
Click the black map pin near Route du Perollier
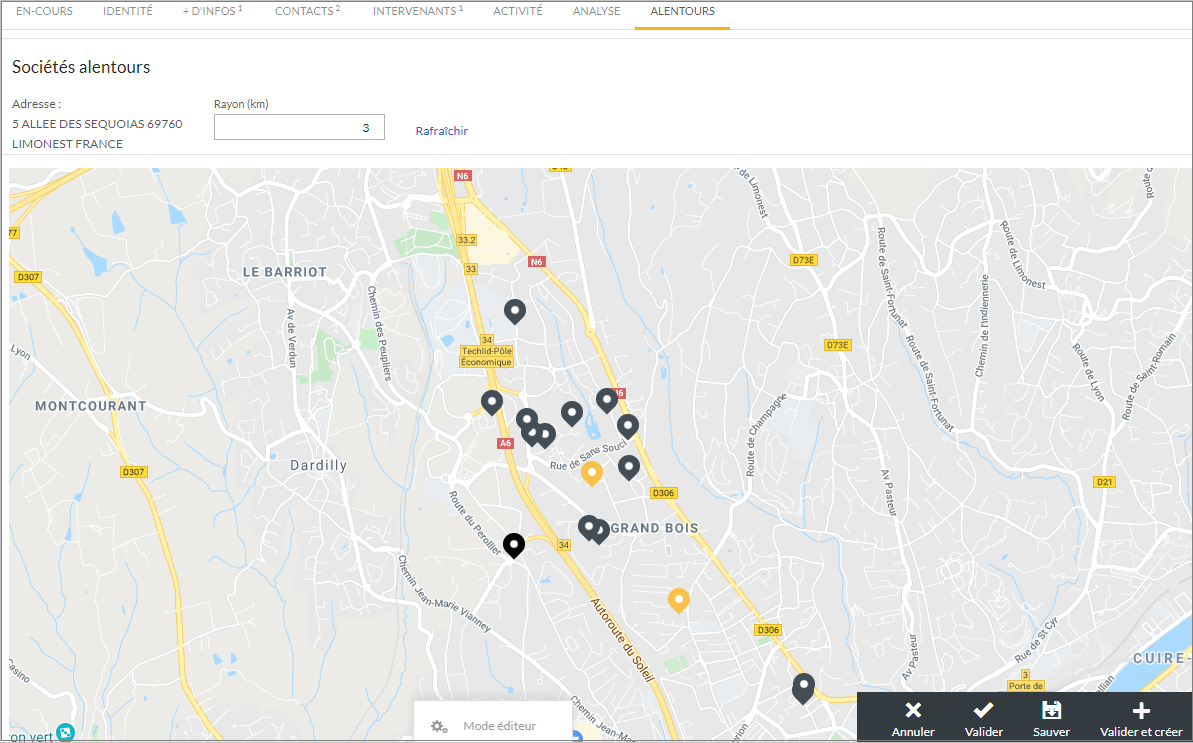pyautogui.click(x=514, y=544)
